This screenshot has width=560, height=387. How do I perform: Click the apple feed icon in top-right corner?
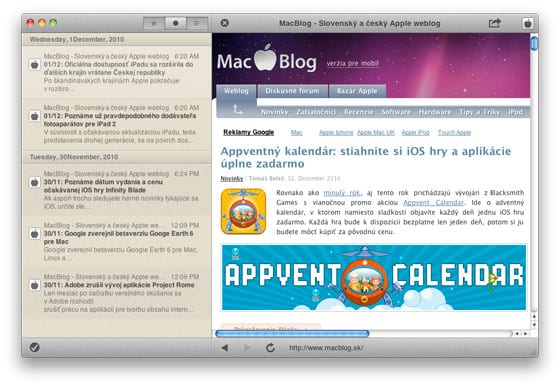click(x=528, y=23)
